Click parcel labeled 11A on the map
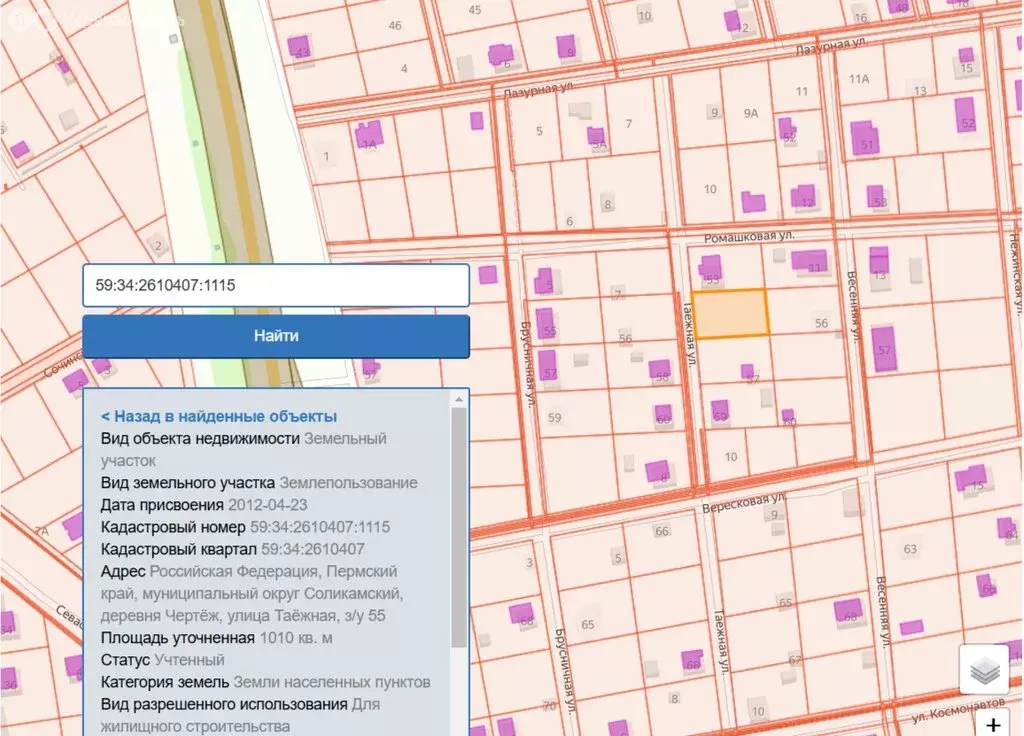 (859, 79)
